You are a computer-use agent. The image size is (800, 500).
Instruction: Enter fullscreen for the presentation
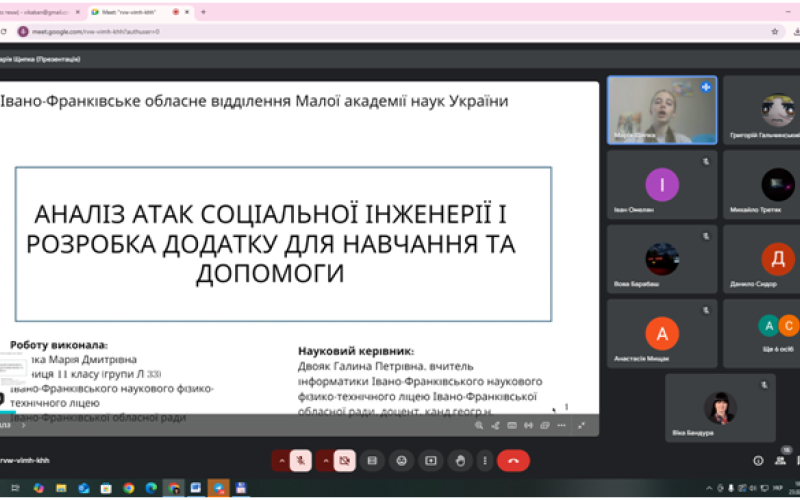581,426
